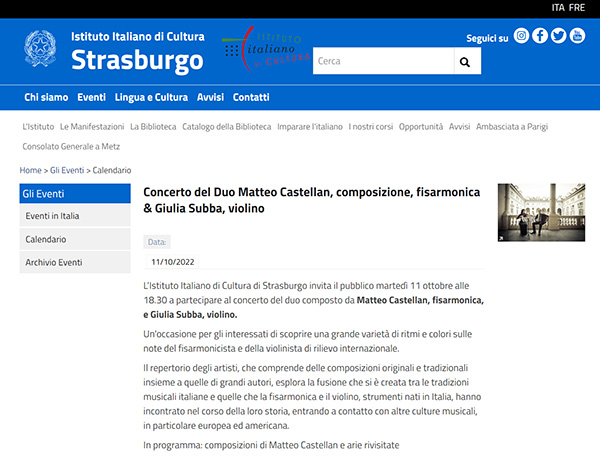Open Archivio Eventi sidebar item
Image resolution: width=600 pixels, height=458 pixels.
75,262
